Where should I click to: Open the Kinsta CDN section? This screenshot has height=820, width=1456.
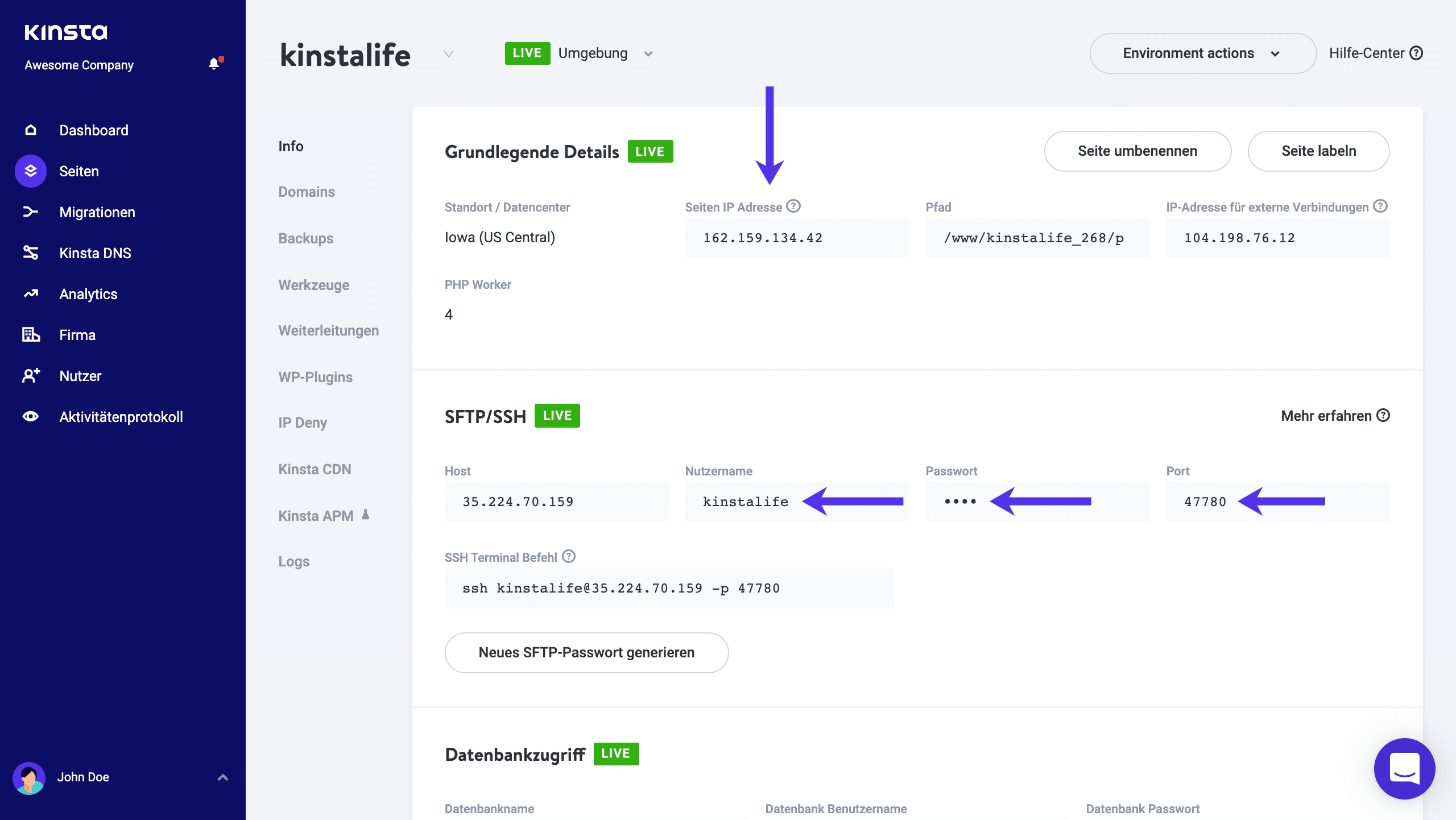click(315, 469)
